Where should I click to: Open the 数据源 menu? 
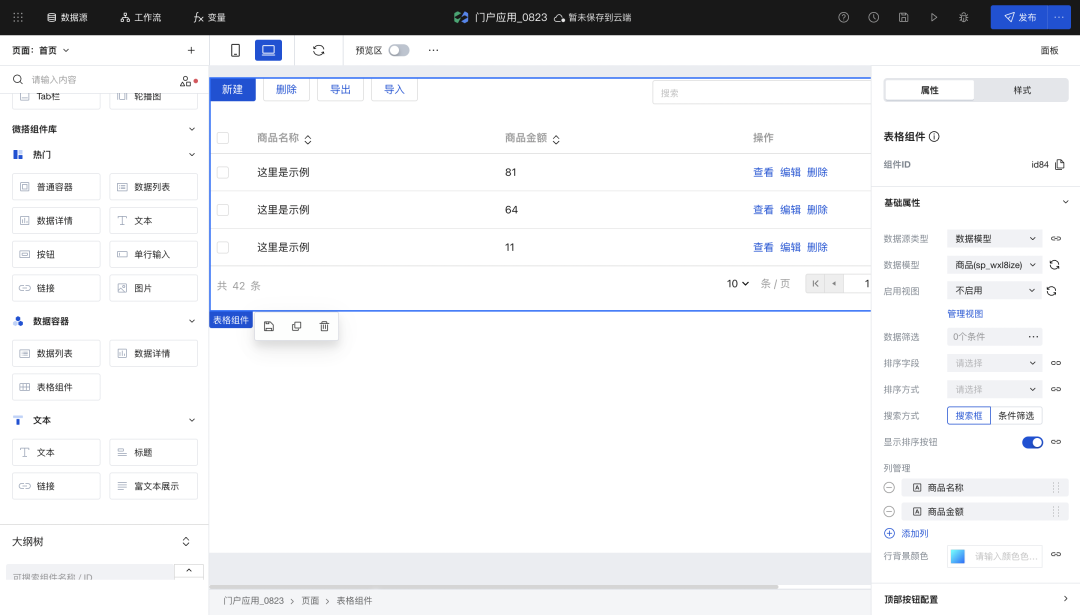(x=67, y=17)
